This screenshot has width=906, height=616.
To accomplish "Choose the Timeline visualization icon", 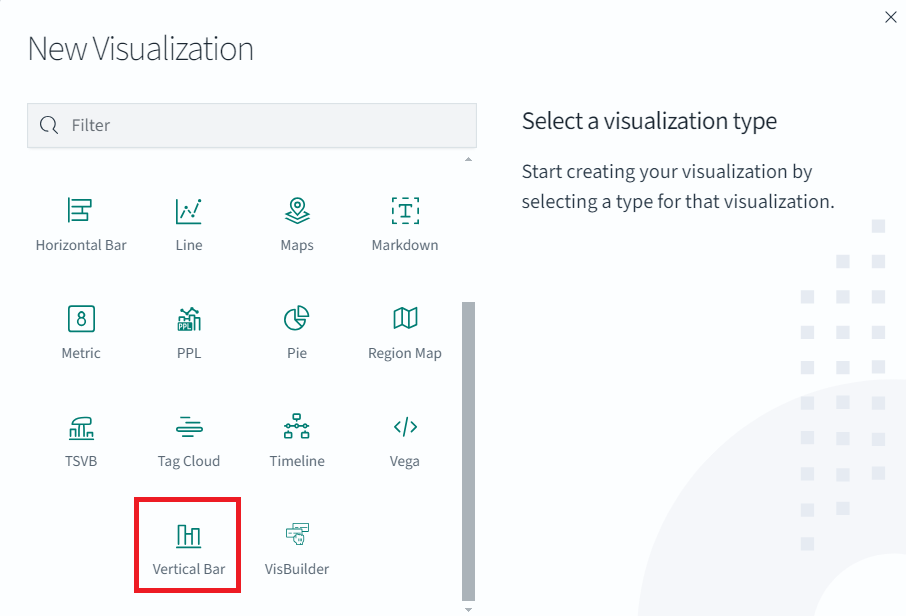I will click(296, 426).
